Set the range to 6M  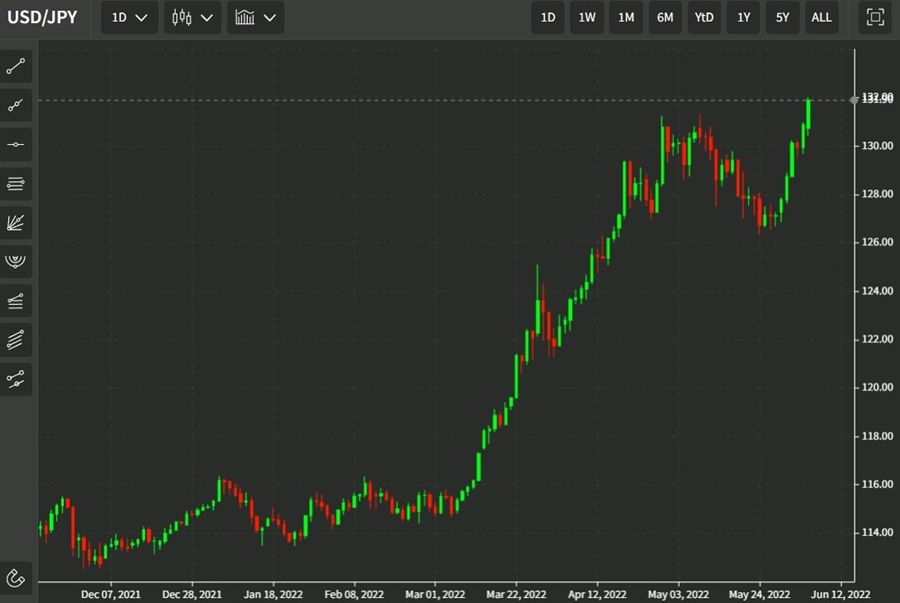665,17
